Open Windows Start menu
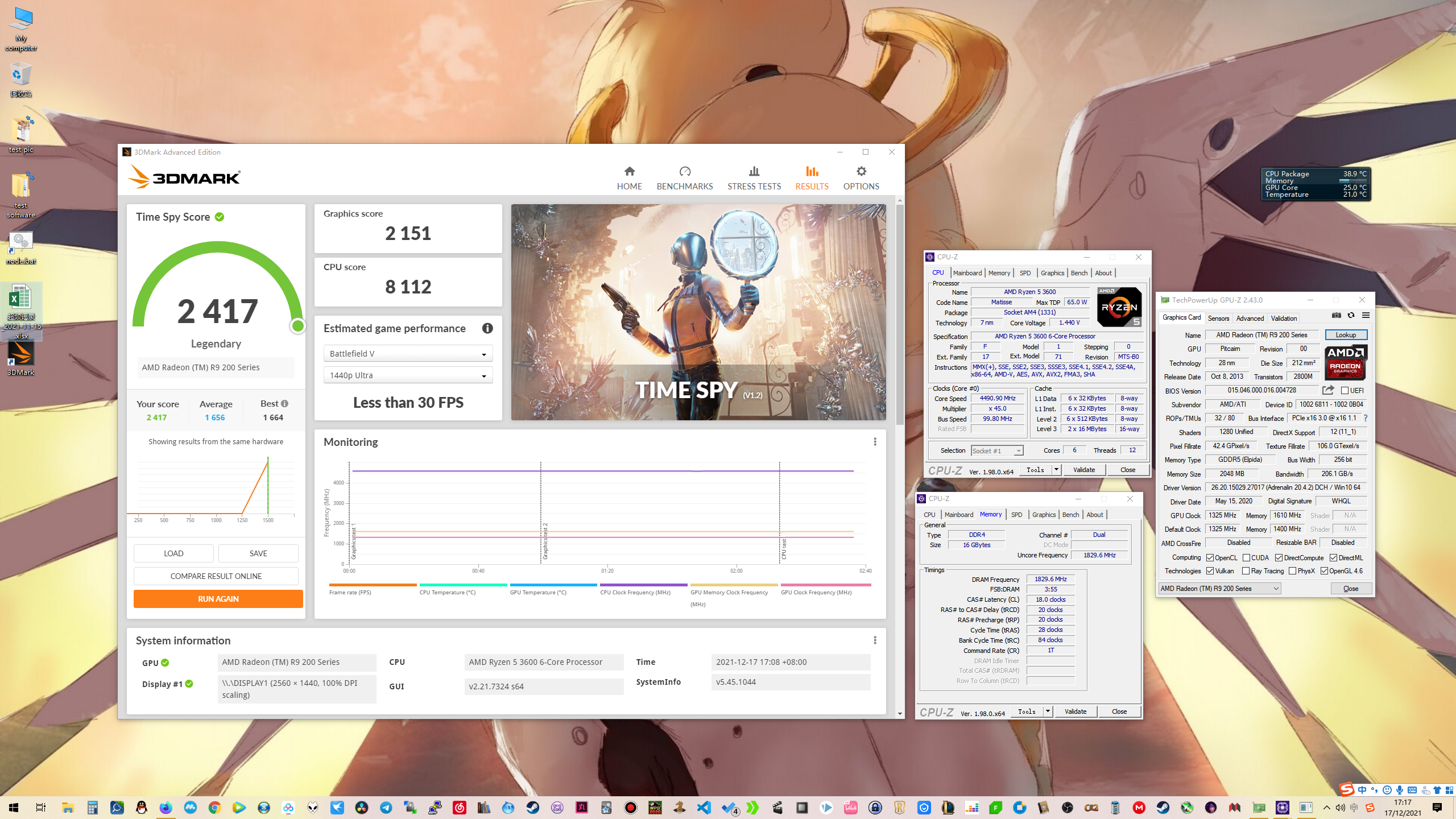Screen dimensions: 1456x819 (14, 808)
